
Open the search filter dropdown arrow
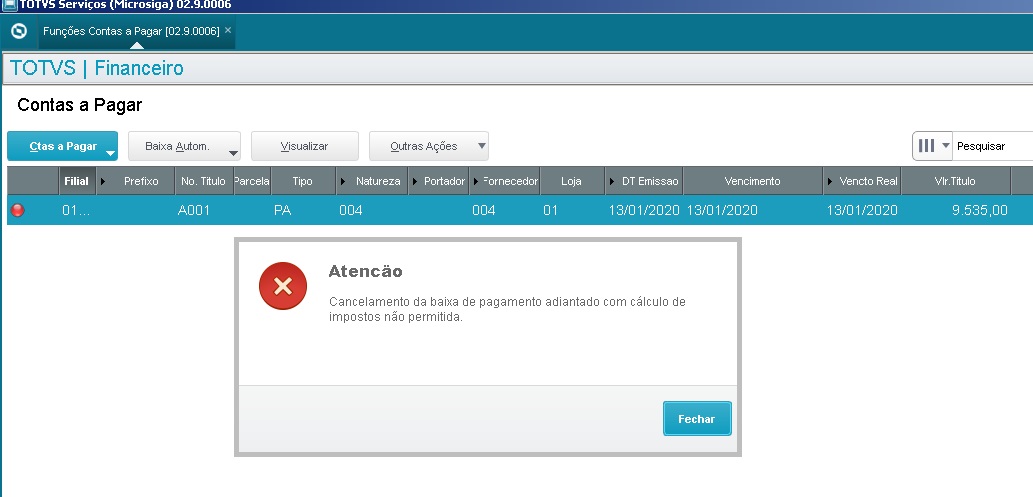[x=945, y=146]
